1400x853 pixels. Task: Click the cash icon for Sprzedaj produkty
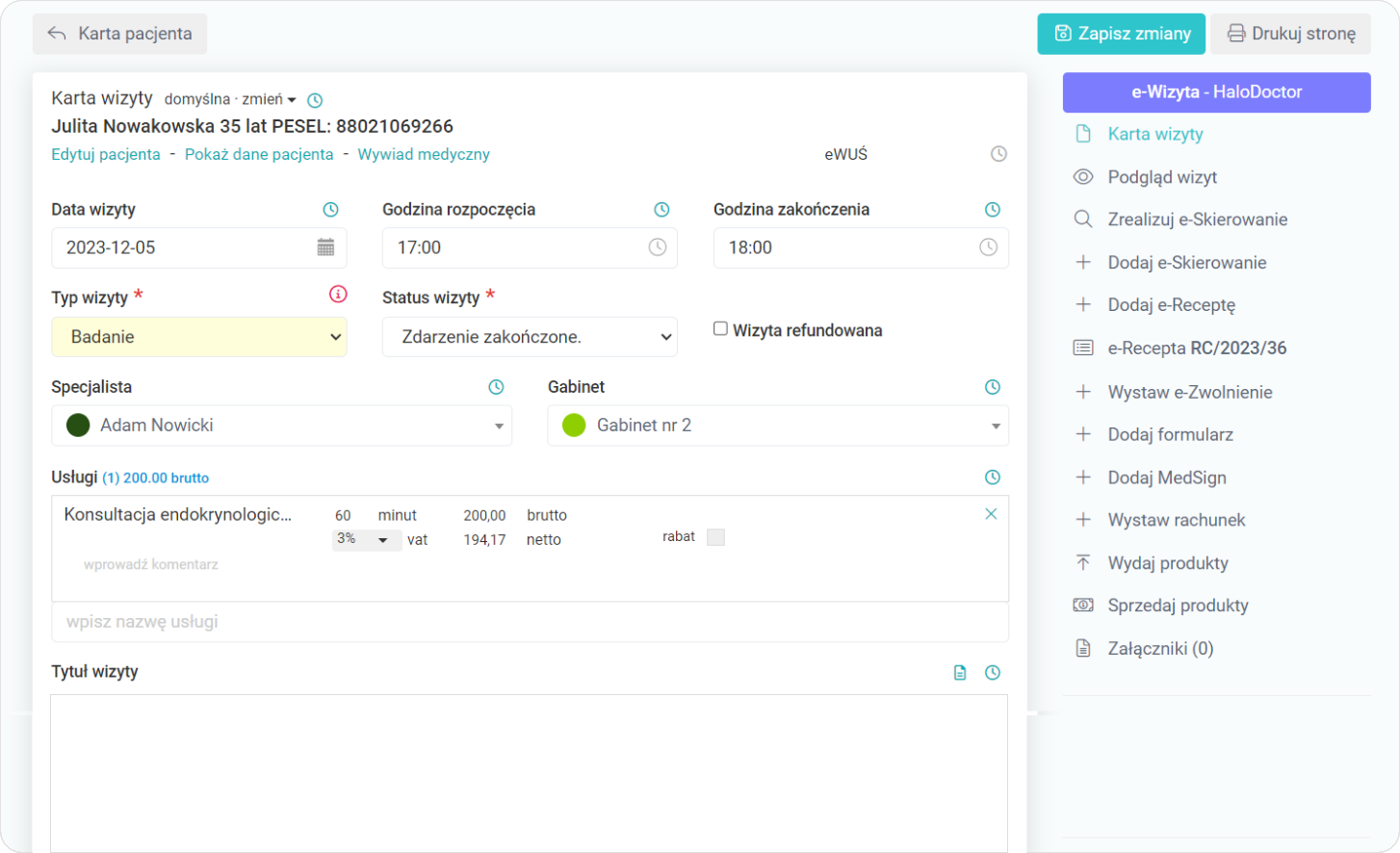coord(1083,606)
